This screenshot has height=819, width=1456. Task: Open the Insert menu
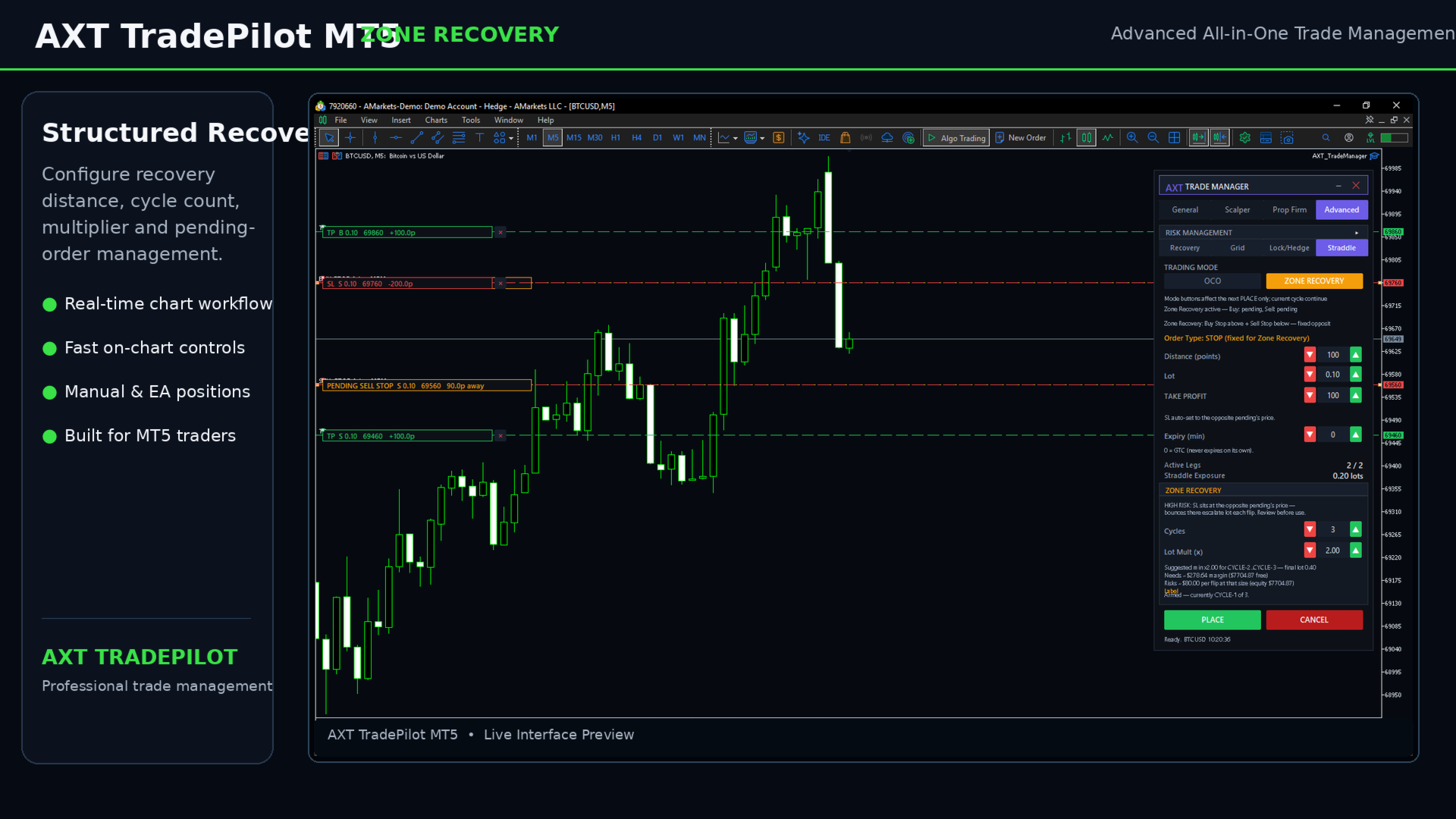coord(401,121)
